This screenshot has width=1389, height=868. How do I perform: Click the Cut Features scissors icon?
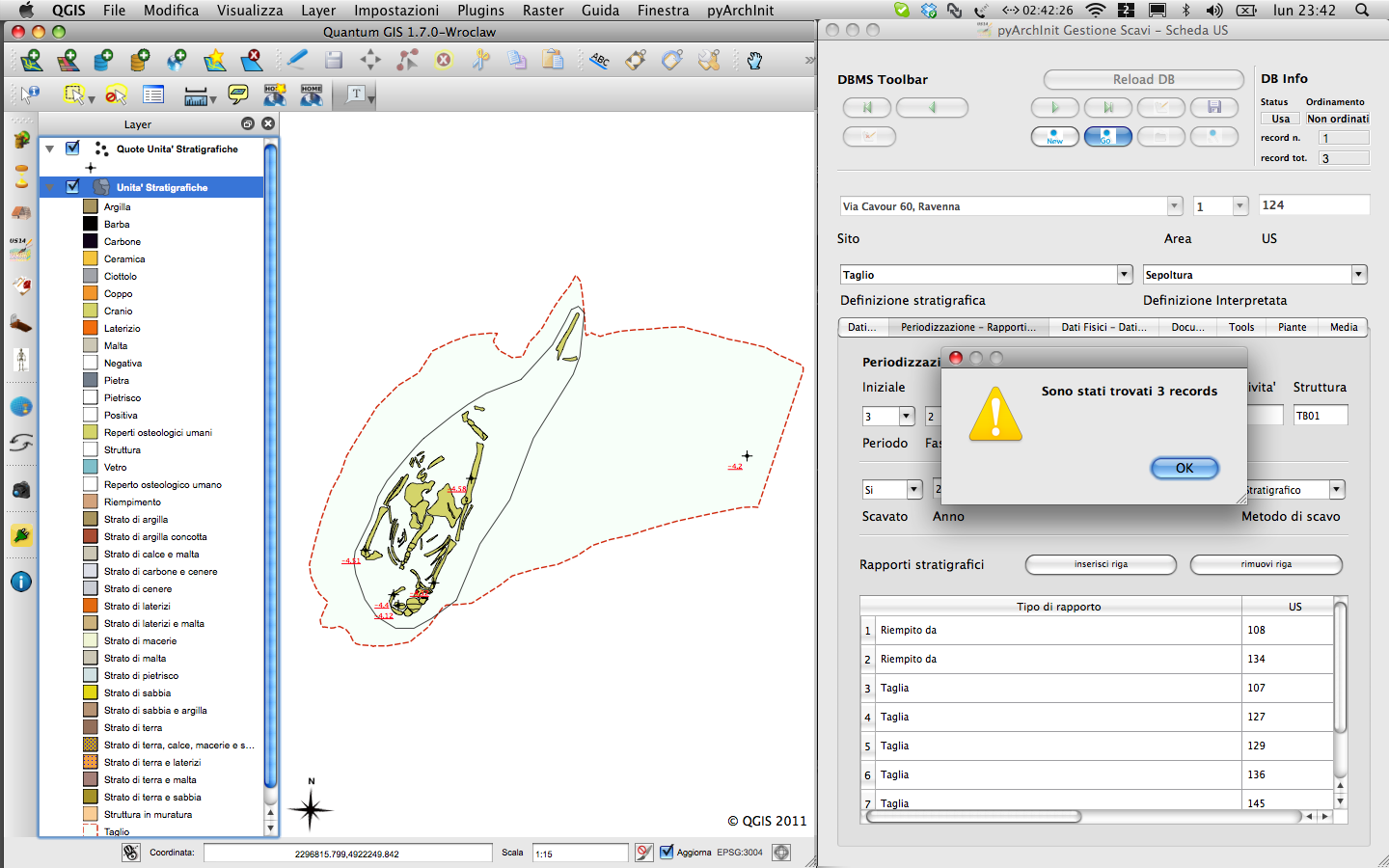click(480, 61)
